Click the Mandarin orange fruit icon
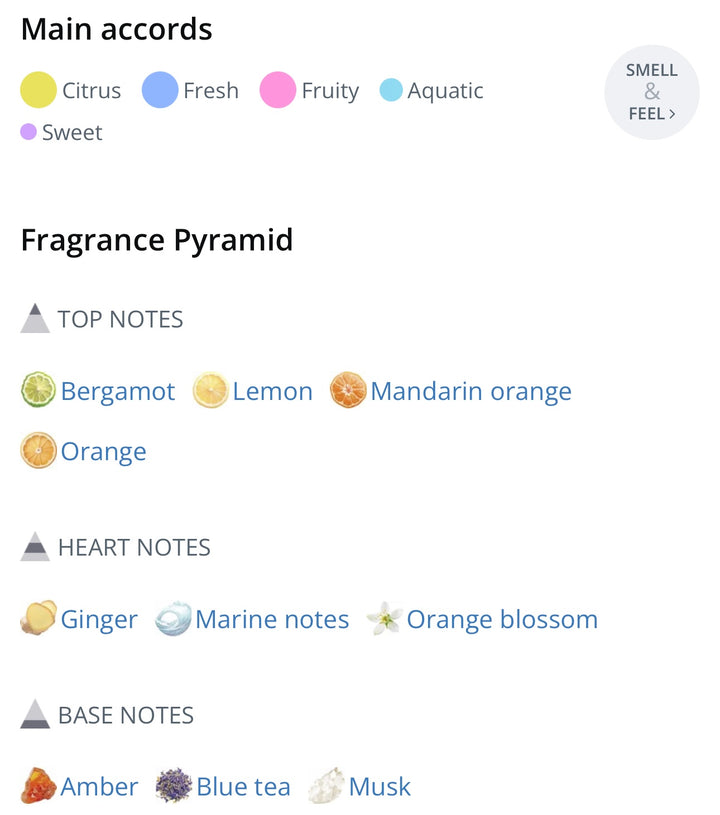The image size is (720, 815). [348, 390]
